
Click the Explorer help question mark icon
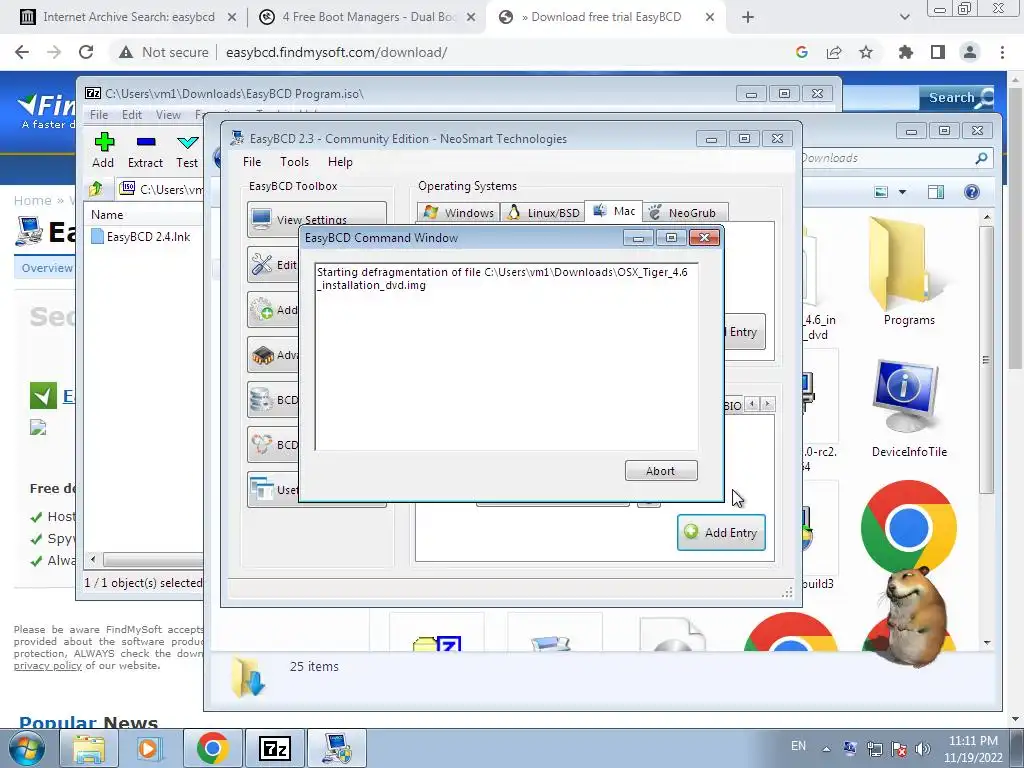click(x=972, y=192)
